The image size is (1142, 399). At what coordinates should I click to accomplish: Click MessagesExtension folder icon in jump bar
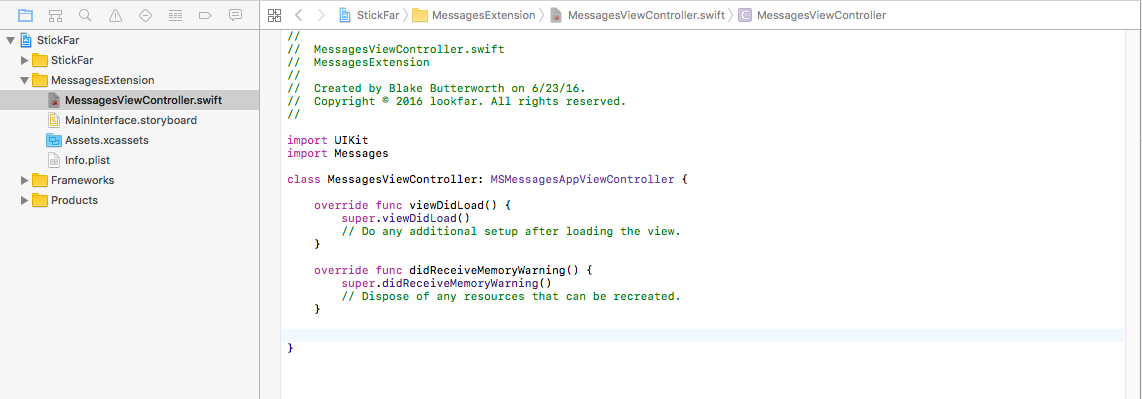420,15
